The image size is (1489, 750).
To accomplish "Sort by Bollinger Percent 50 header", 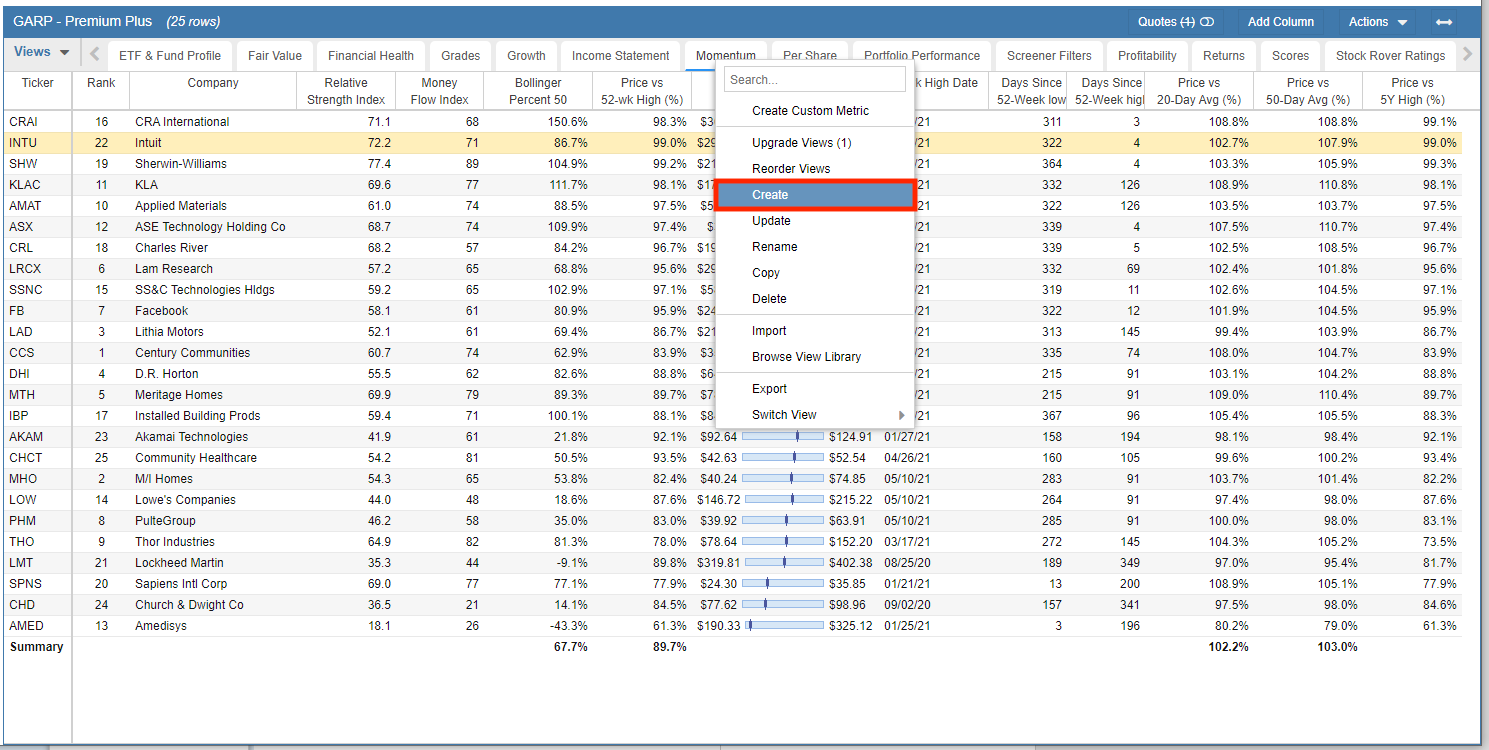I will tap(538, 90).
